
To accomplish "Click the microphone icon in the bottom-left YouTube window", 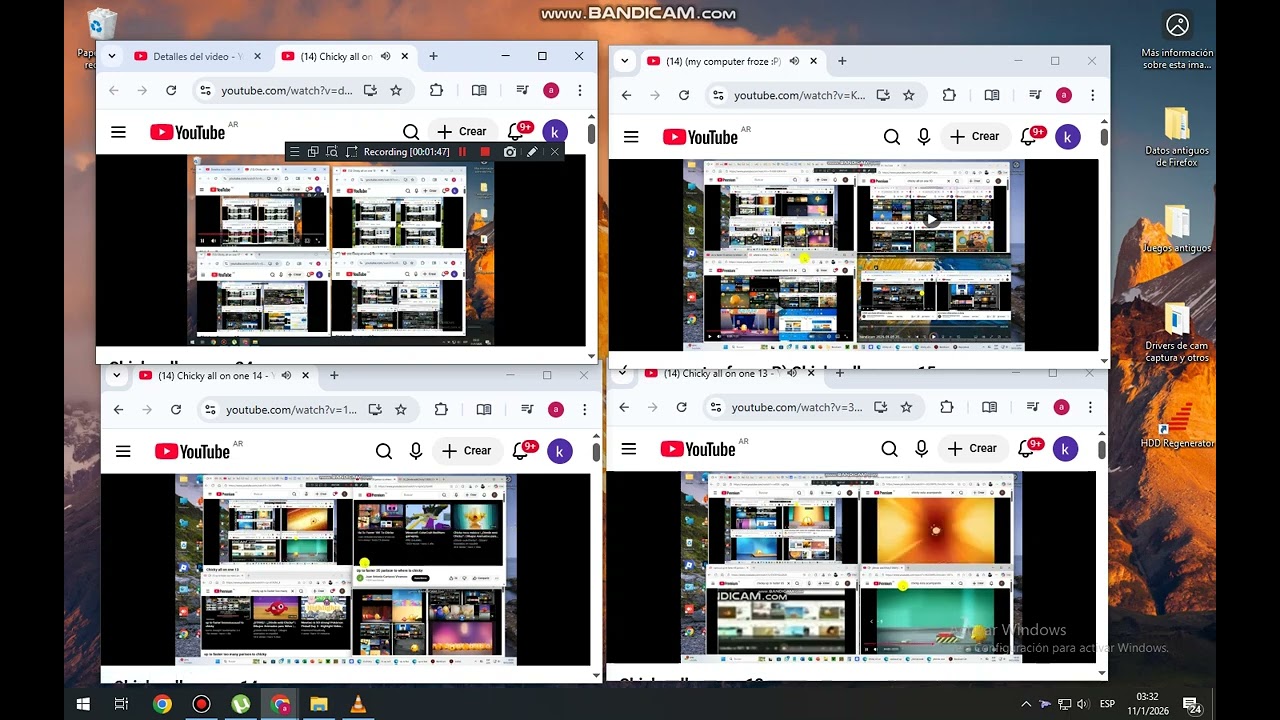I will tap(416, 451).
